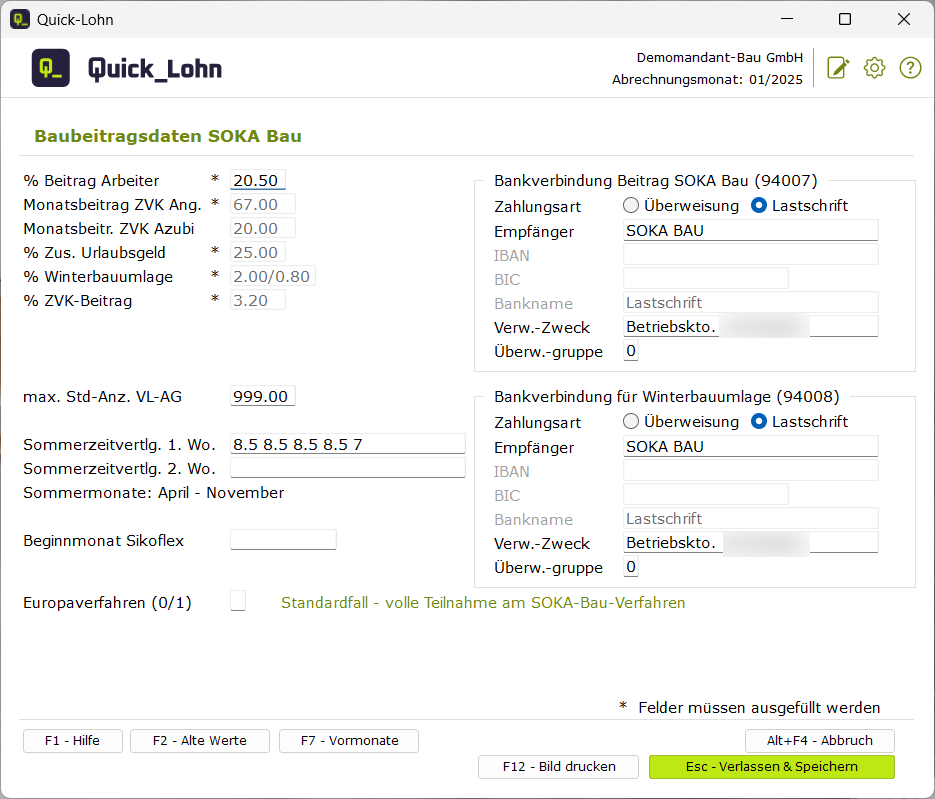935x799 pixels.
Task: Click IBAN field in Beitrag SOKA Bau section
Action: point(751,254)
